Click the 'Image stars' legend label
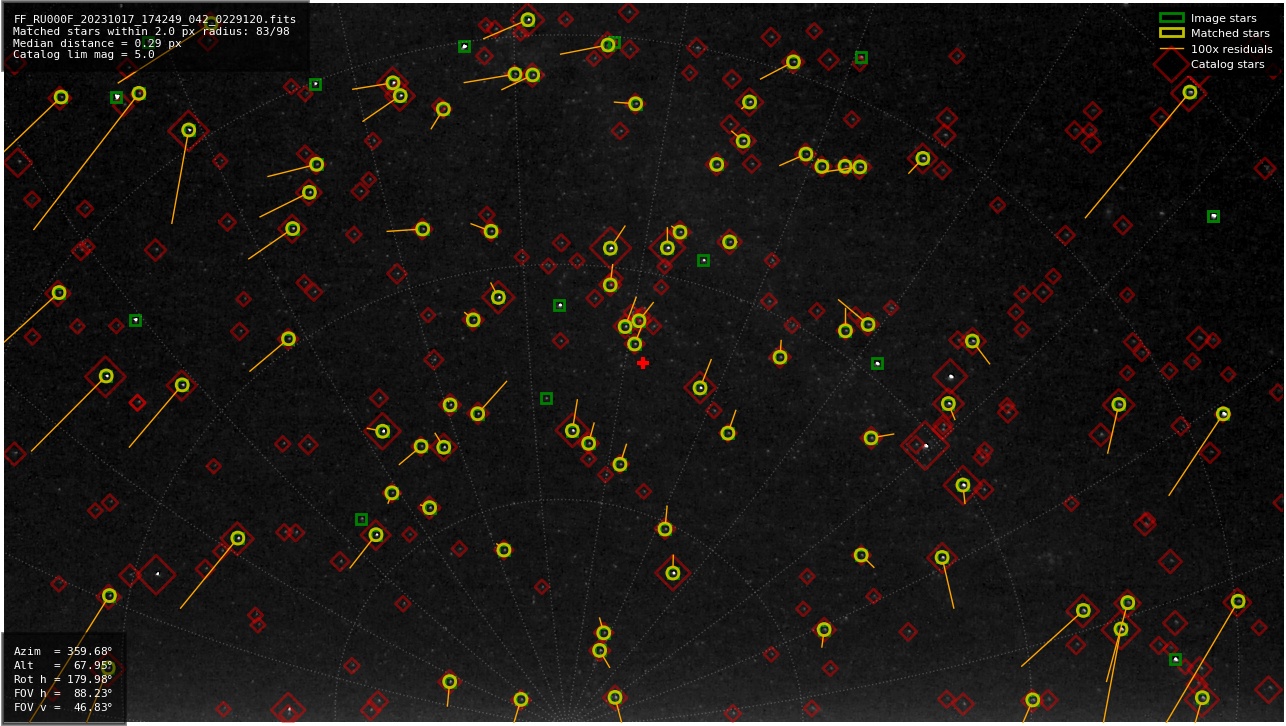This screenshot has width=1286, height=726. pos(1223,18)
